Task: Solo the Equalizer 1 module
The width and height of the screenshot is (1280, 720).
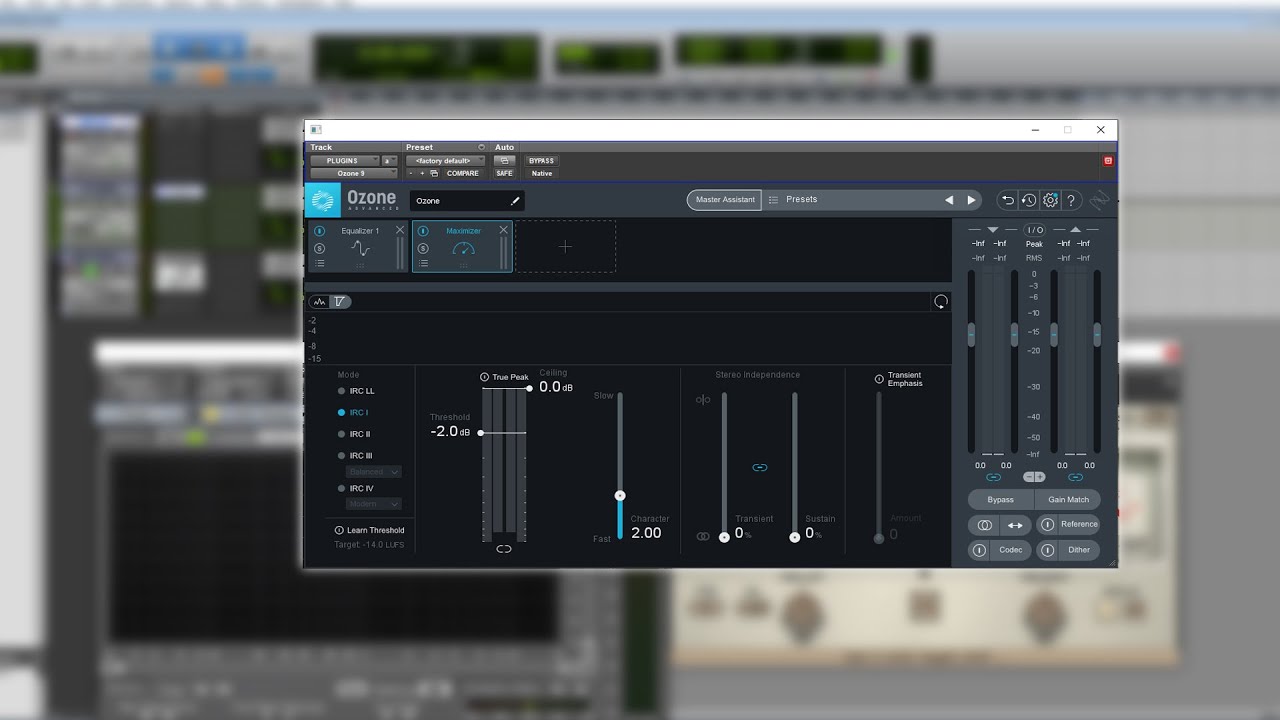Action: point(319,248)
